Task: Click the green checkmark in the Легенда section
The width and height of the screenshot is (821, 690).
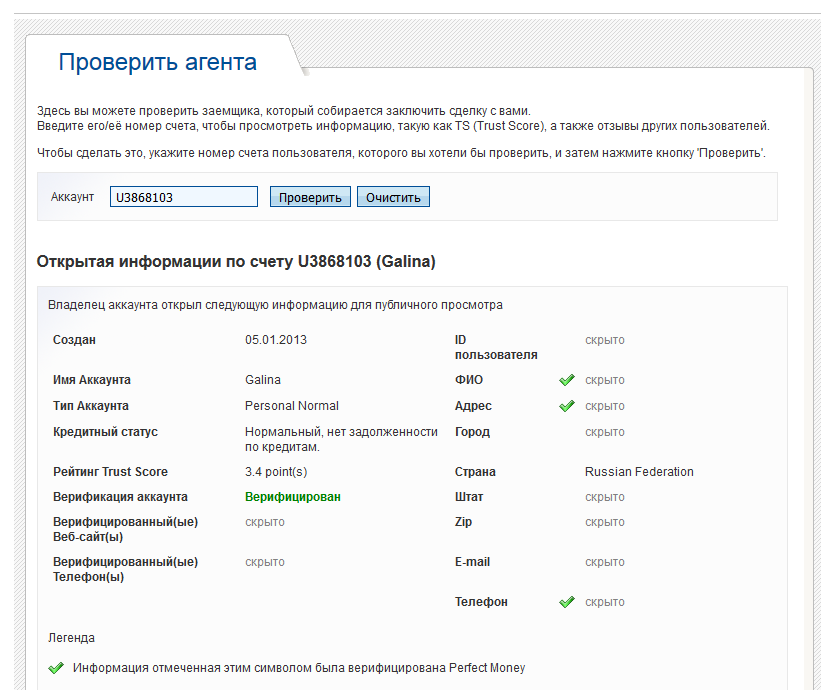Action: pyautogui.click(x=55, y=668)
